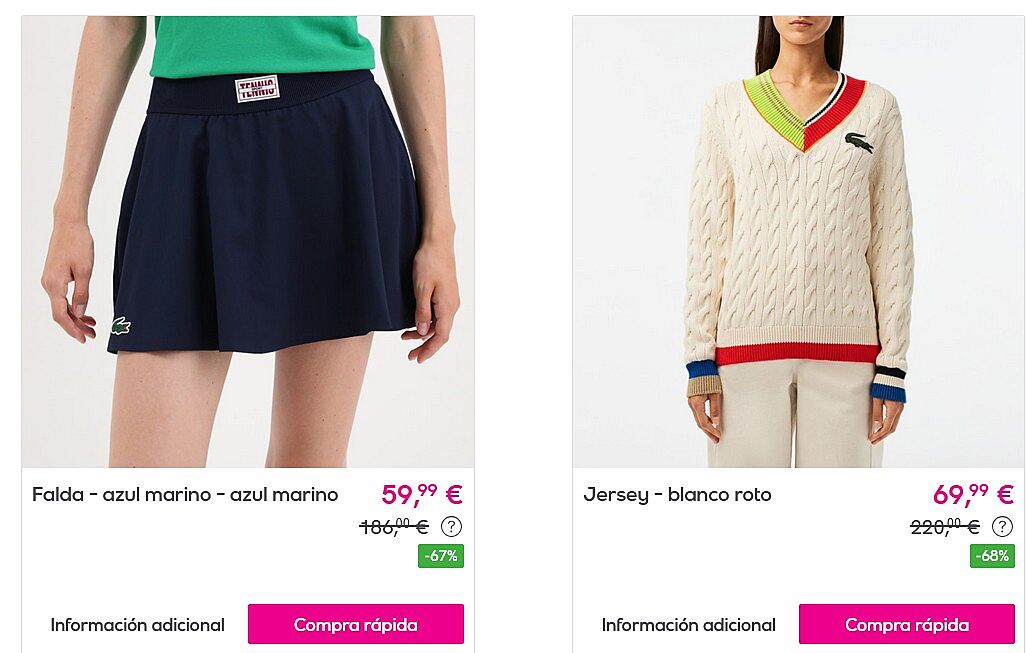Screen dimensions: 1027x653
Task: Click the 59,99 € sale price
Action: click(422, 494)
